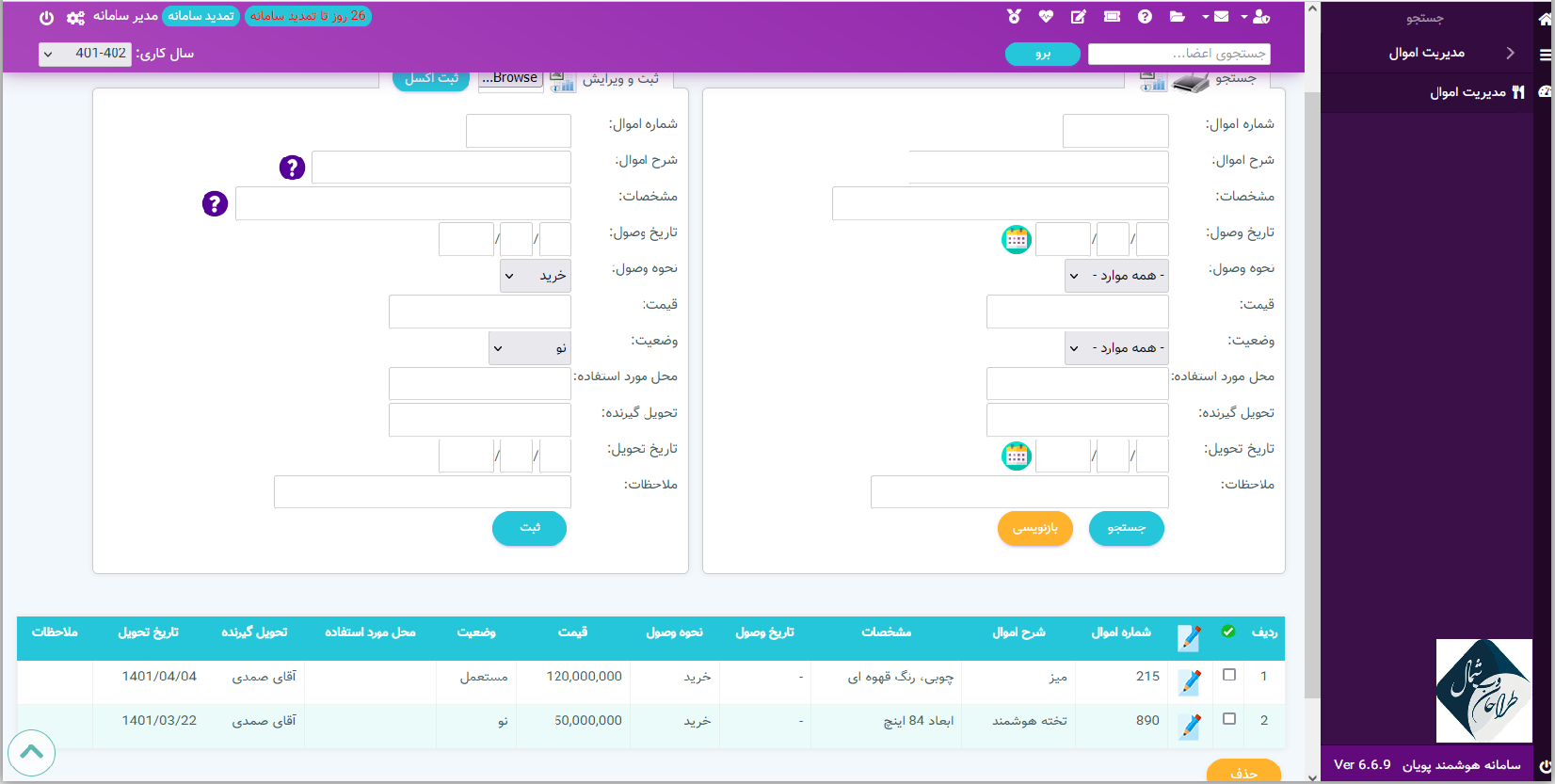
Task: Open the calendar picker for تاریخ وصول
Action: point(1017,240)
